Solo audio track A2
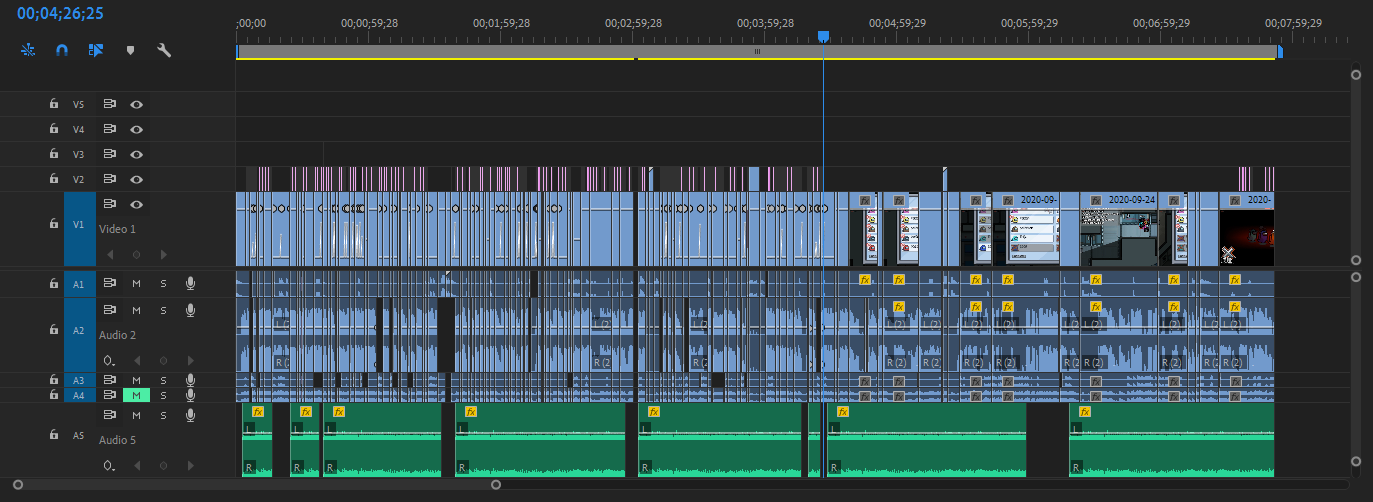Image resolution: width=1373 pixels, height=502 pixels. point(163,310)
